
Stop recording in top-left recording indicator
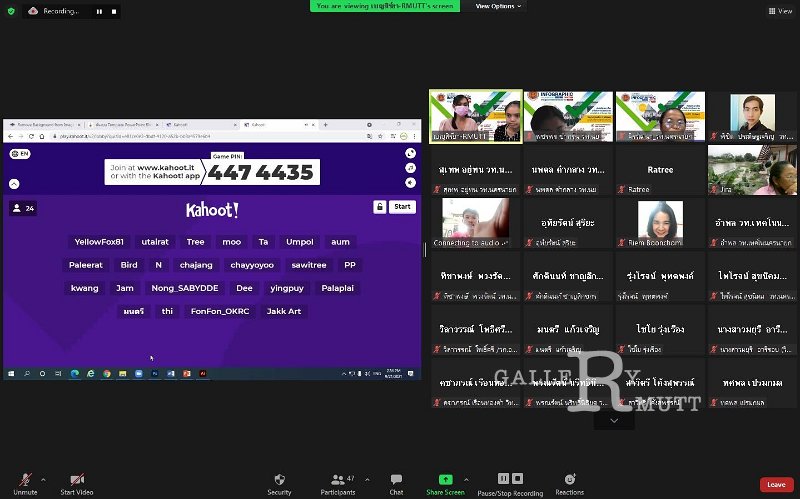coord(114,11)
